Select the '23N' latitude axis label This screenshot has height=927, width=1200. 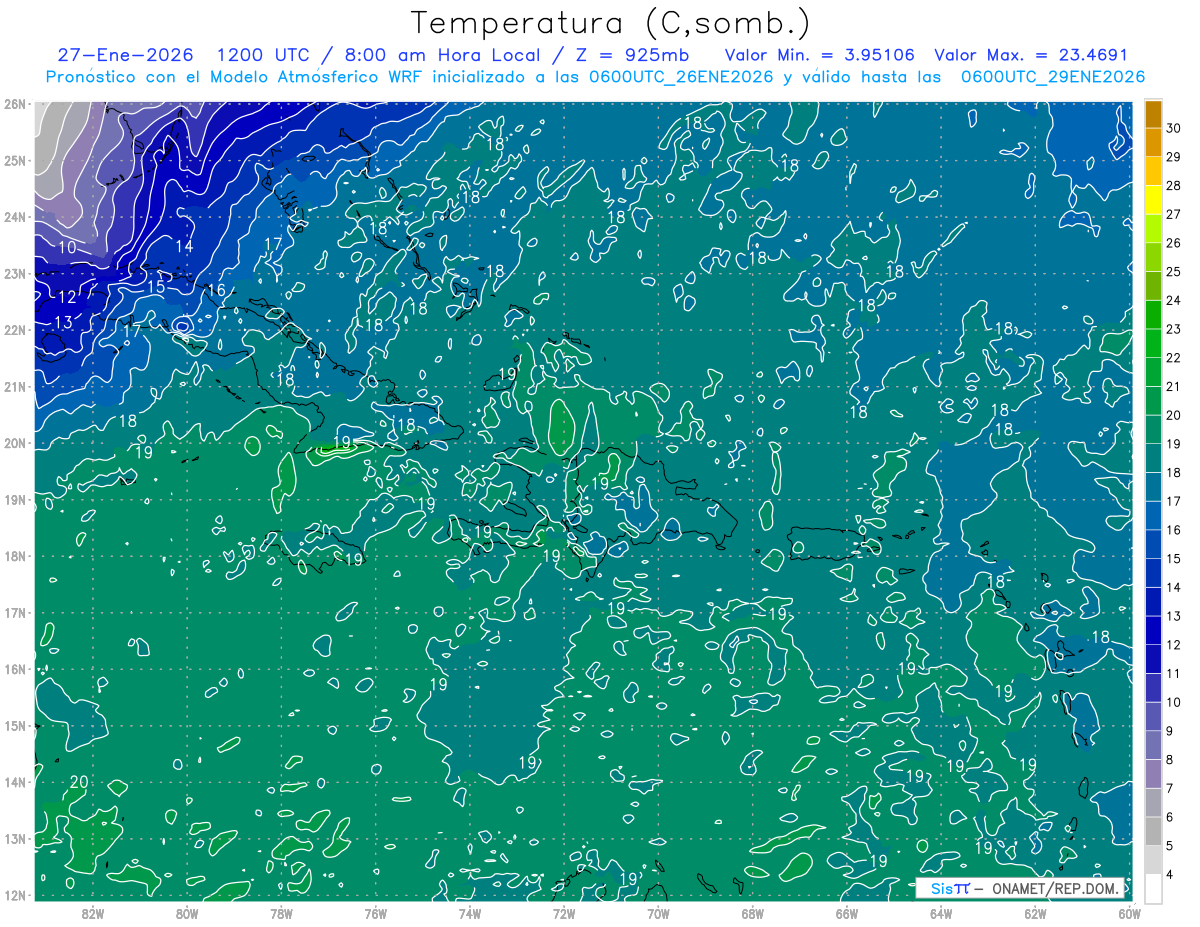[15, 273]
